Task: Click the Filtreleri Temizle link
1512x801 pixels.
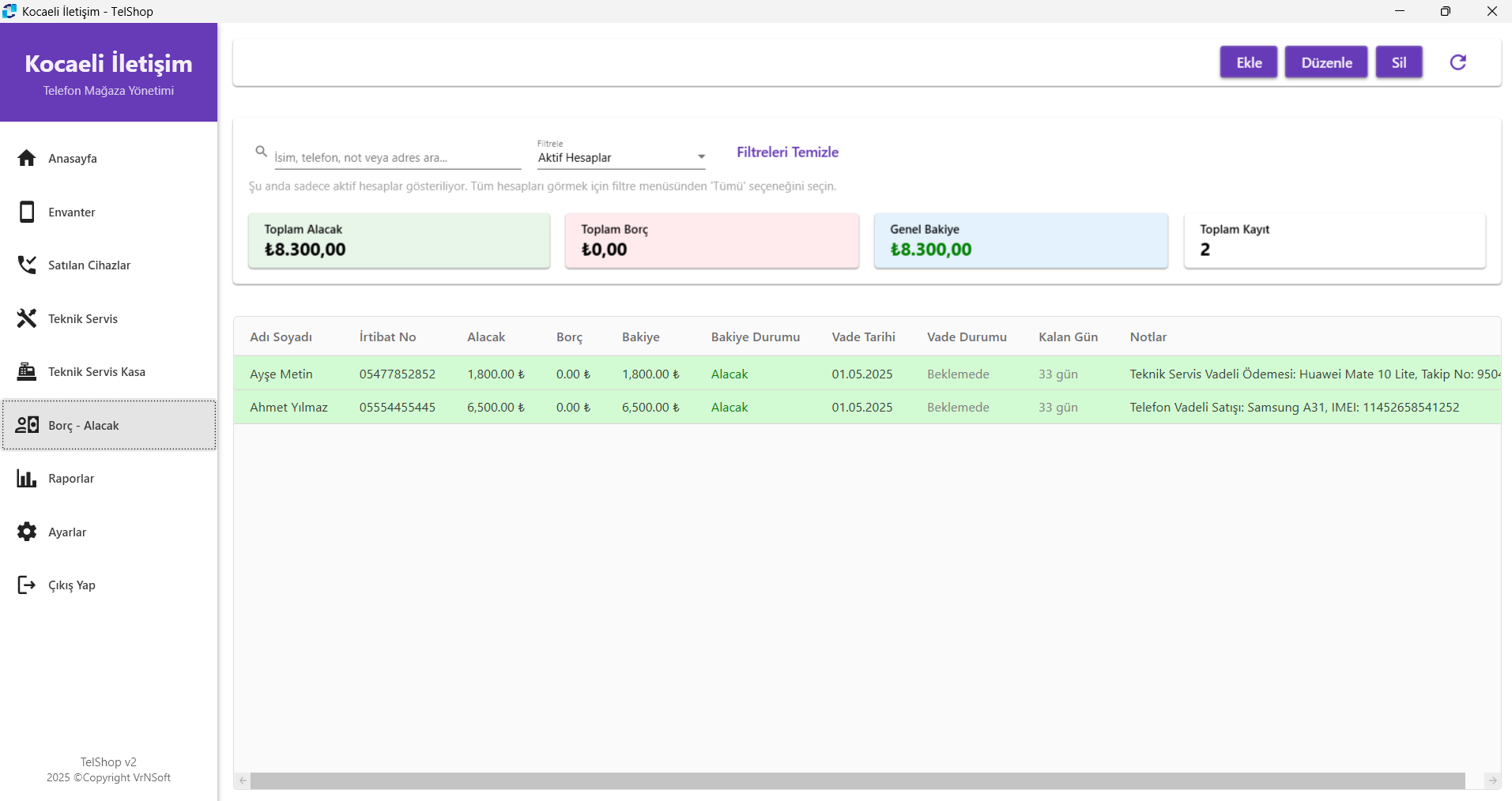Action: [x=787, y=152]
